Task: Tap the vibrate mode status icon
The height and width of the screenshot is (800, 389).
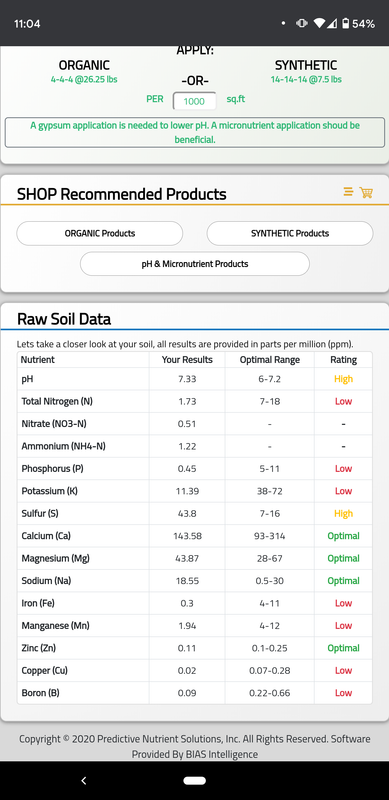Action: click(x=301, y=23)
